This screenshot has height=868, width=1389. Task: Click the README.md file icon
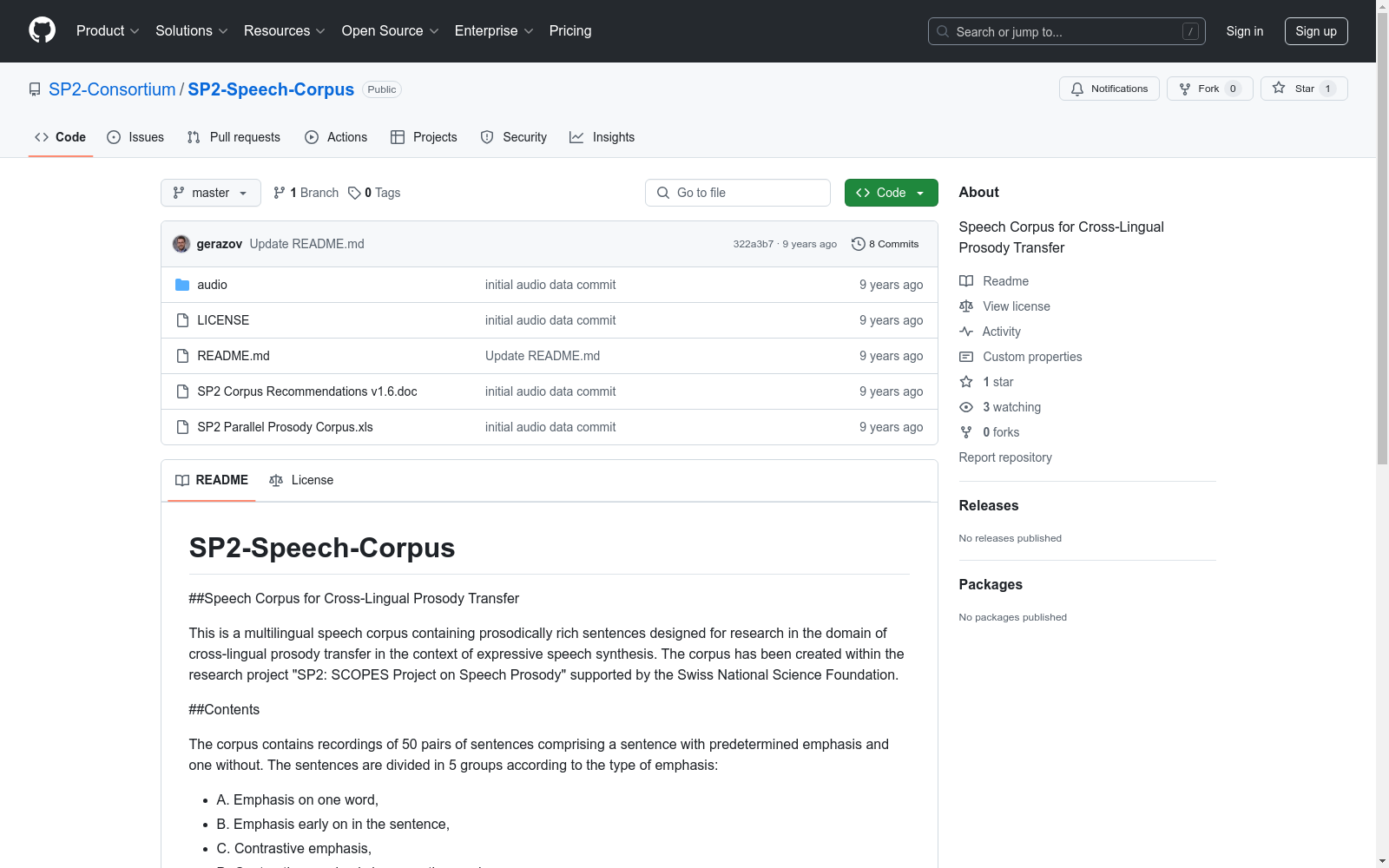coord(182,356)
